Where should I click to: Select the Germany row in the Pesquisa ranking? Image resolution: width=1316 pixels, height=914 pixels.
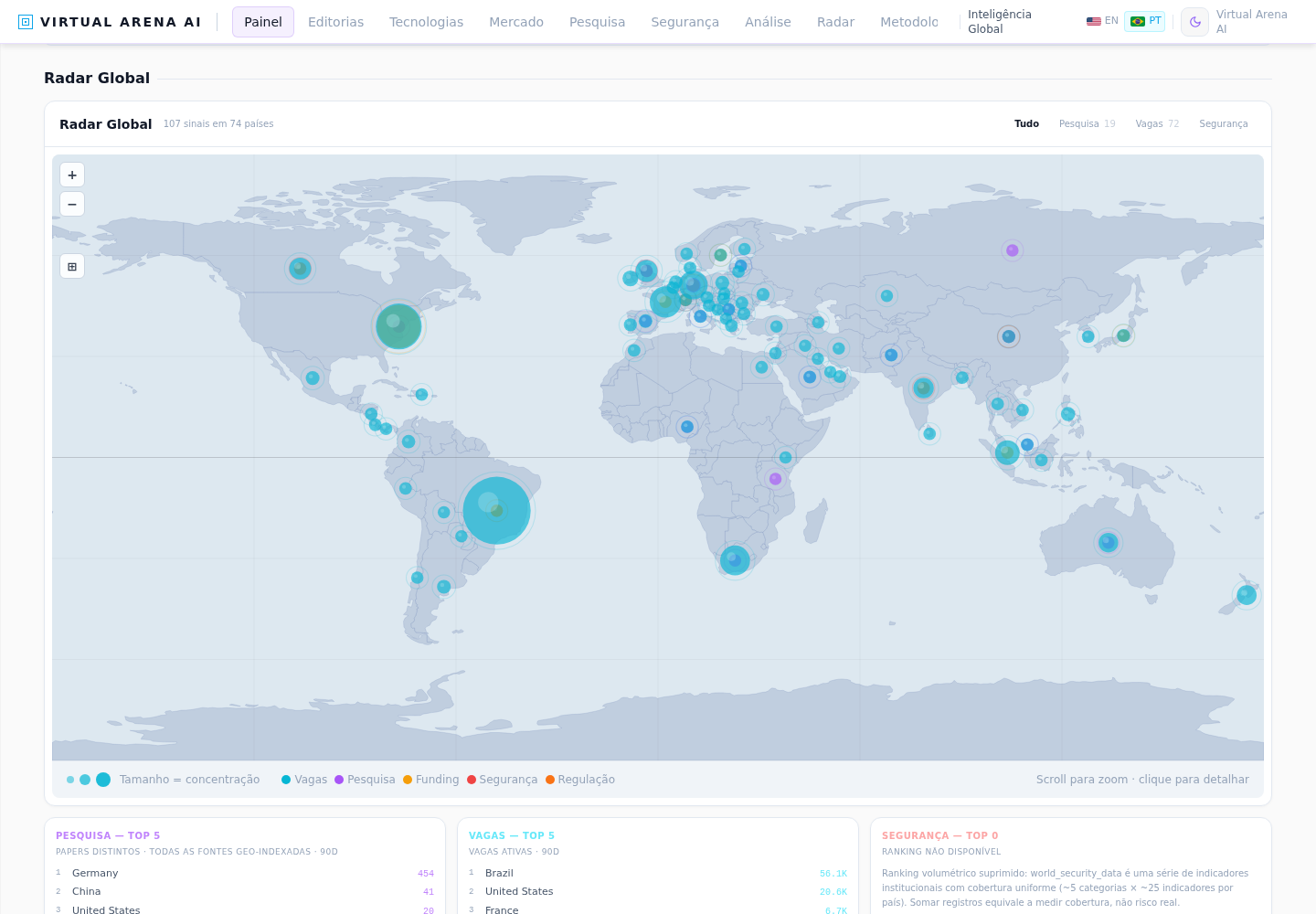click(x=245, y=873)
